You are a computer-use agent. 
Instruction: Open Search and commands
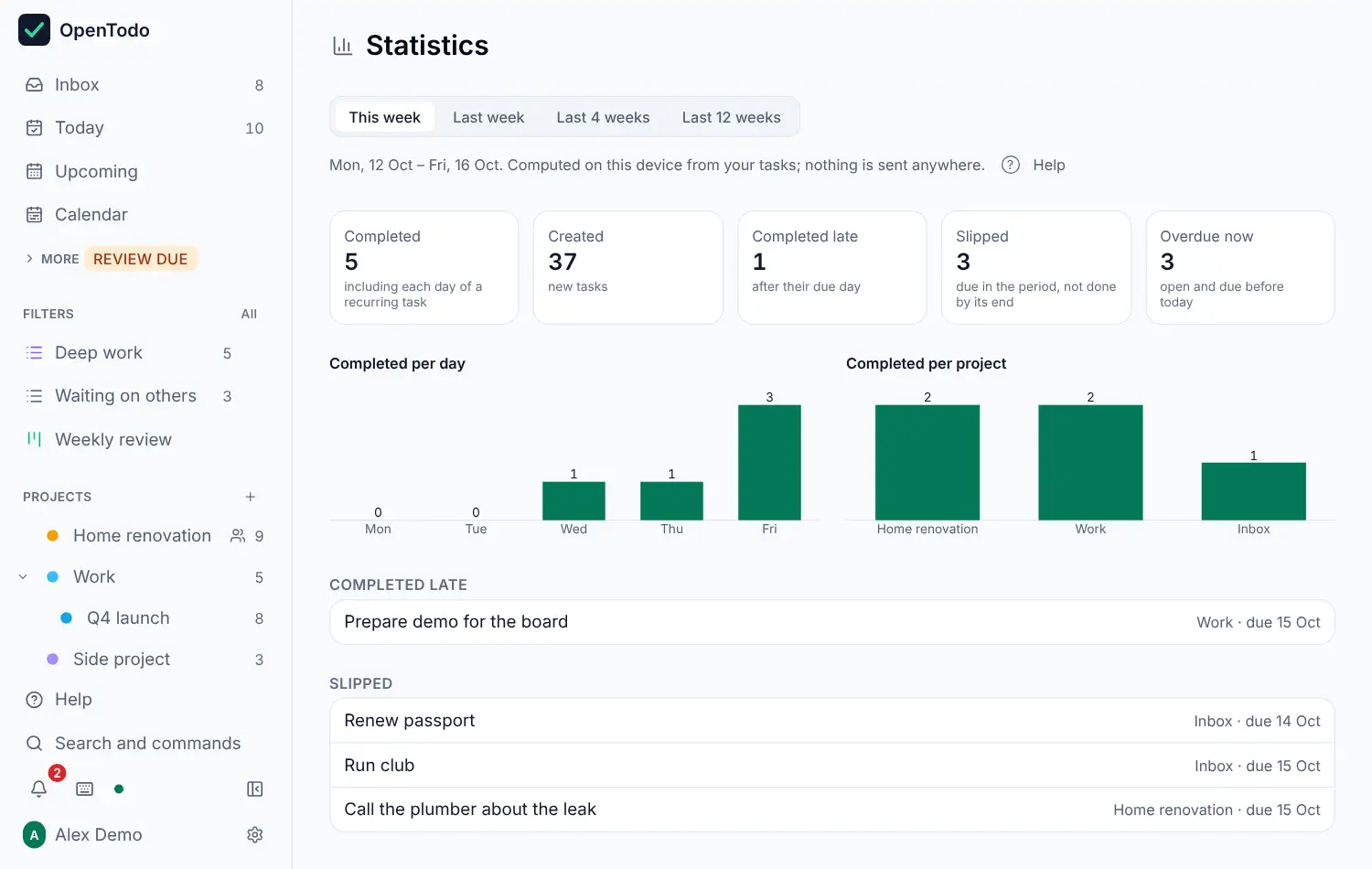tap(145, 744)
